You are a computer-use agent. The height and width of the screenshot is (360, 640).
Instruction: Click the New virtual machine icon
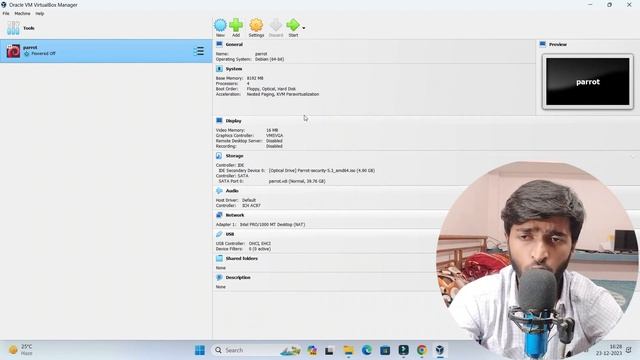(220, 25)
